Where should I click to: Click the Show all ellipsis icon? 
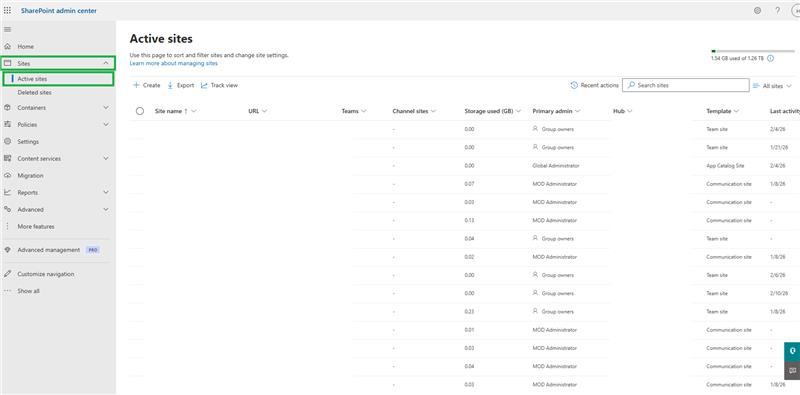(7, 291)
